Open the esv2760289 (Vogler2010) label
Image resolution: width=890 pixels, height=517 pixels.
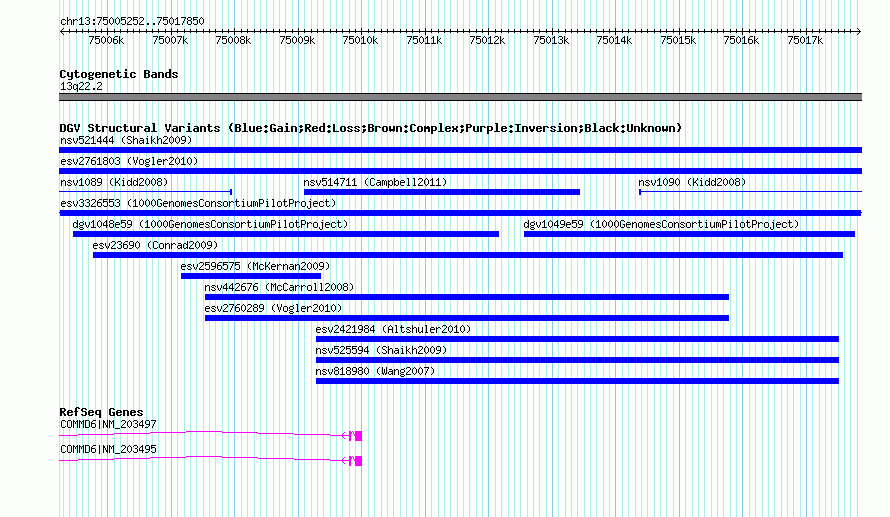[x=273, y=308]
